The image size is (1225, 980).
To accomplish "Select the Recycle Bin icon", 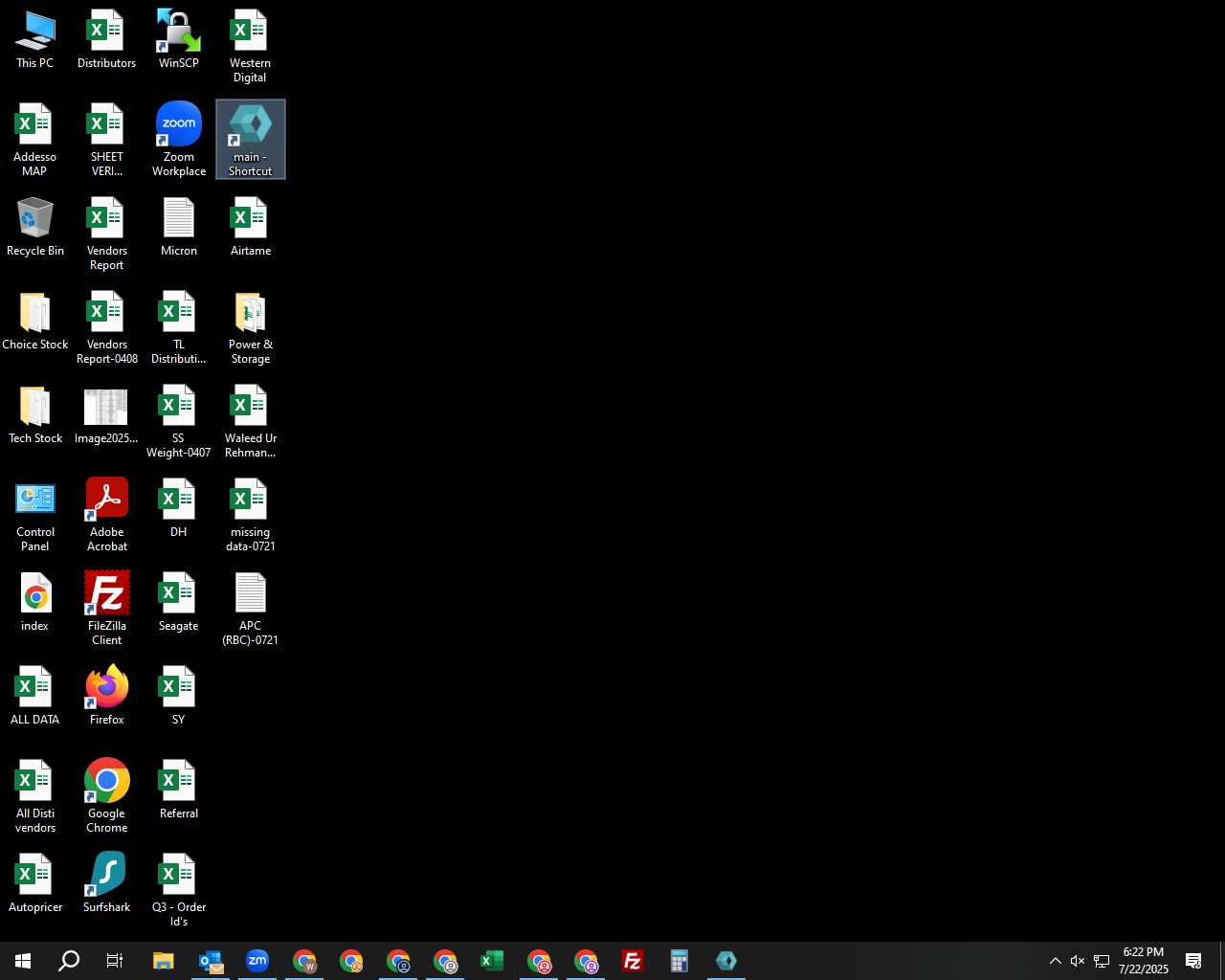I will (35, 228).
